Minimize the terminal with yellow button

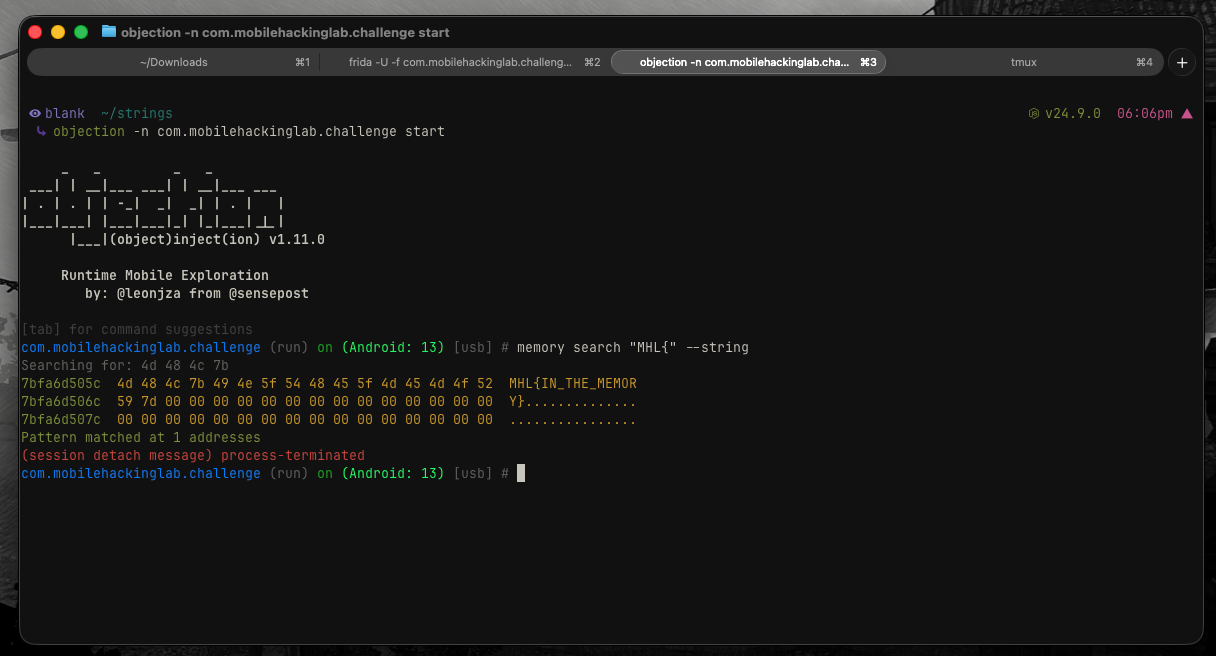tap(58, 32)
